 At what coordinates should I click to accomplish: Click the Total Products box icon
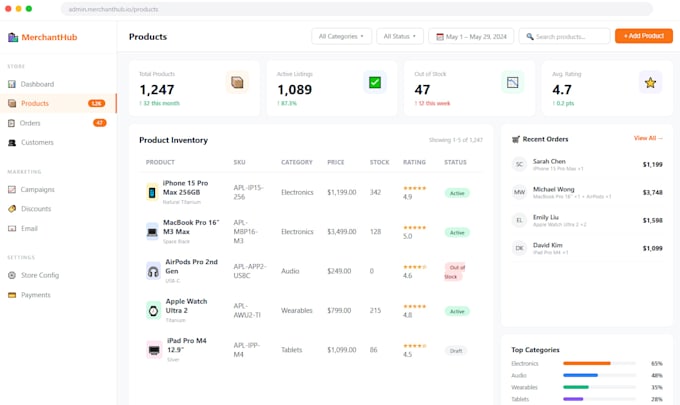(x=237, y=82)
